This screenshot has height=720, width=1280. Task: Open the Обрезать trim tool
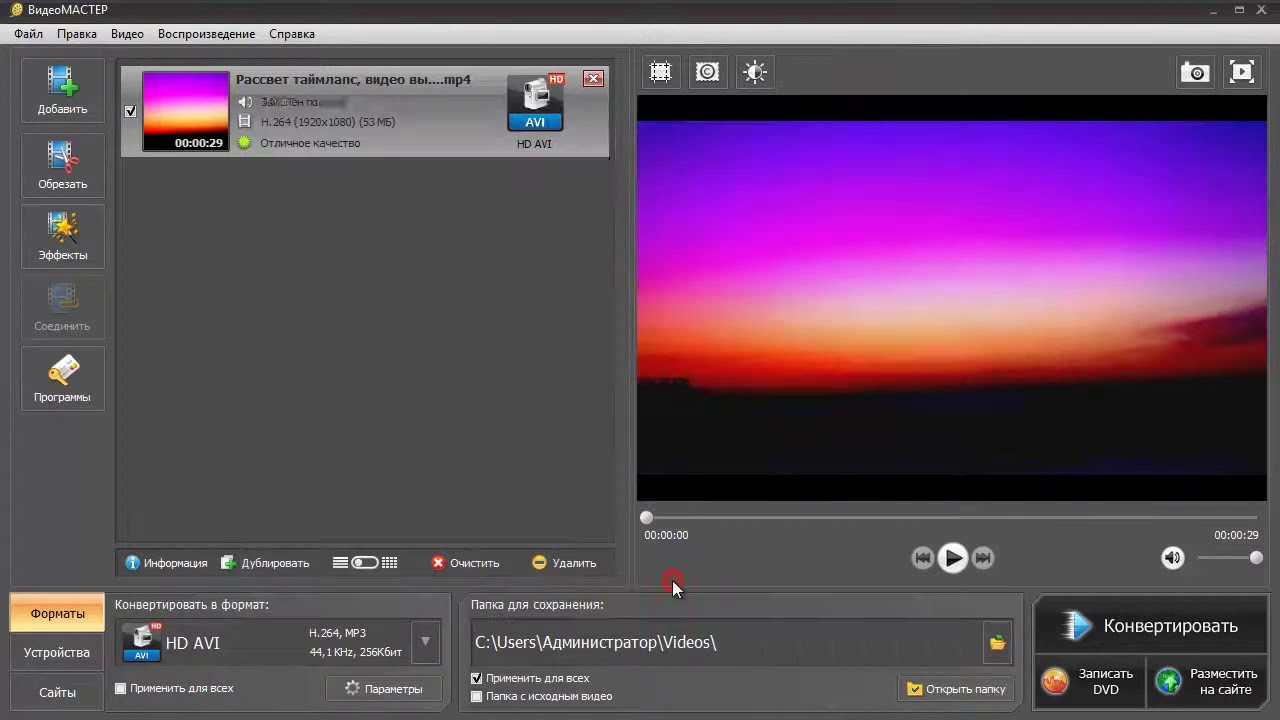[62, 166]
